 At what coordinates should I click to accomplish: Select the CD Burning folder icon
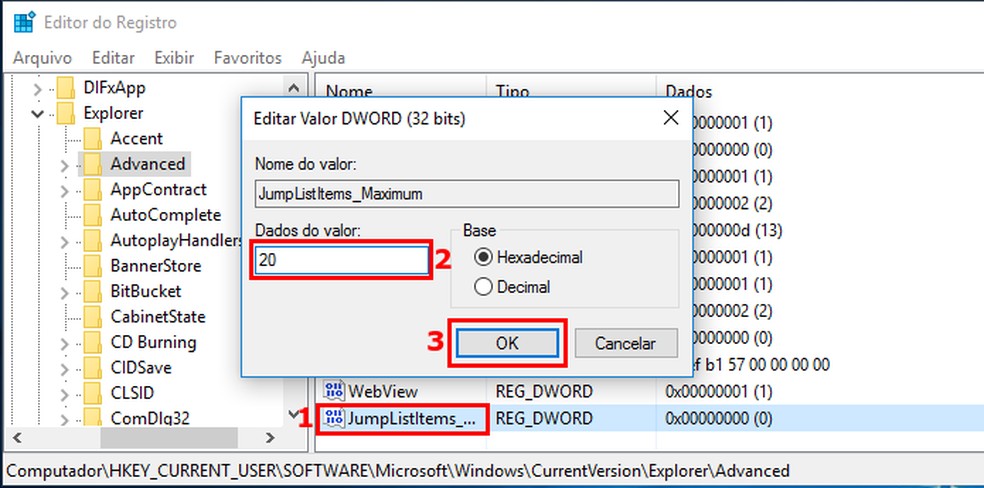click(92, 342)
